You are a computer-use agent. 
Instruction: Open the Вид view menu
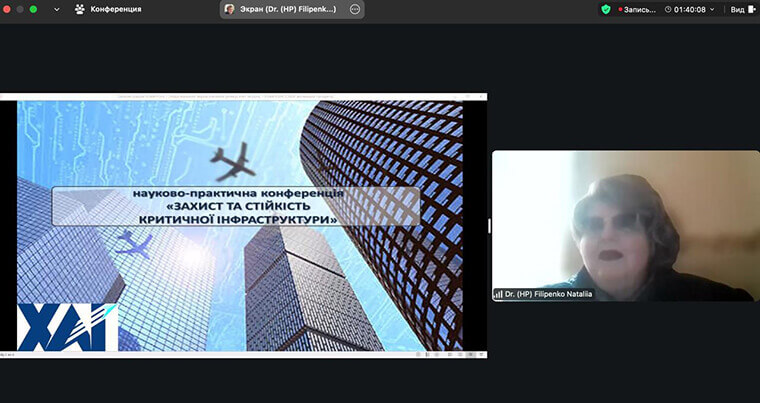pos(737,9)
